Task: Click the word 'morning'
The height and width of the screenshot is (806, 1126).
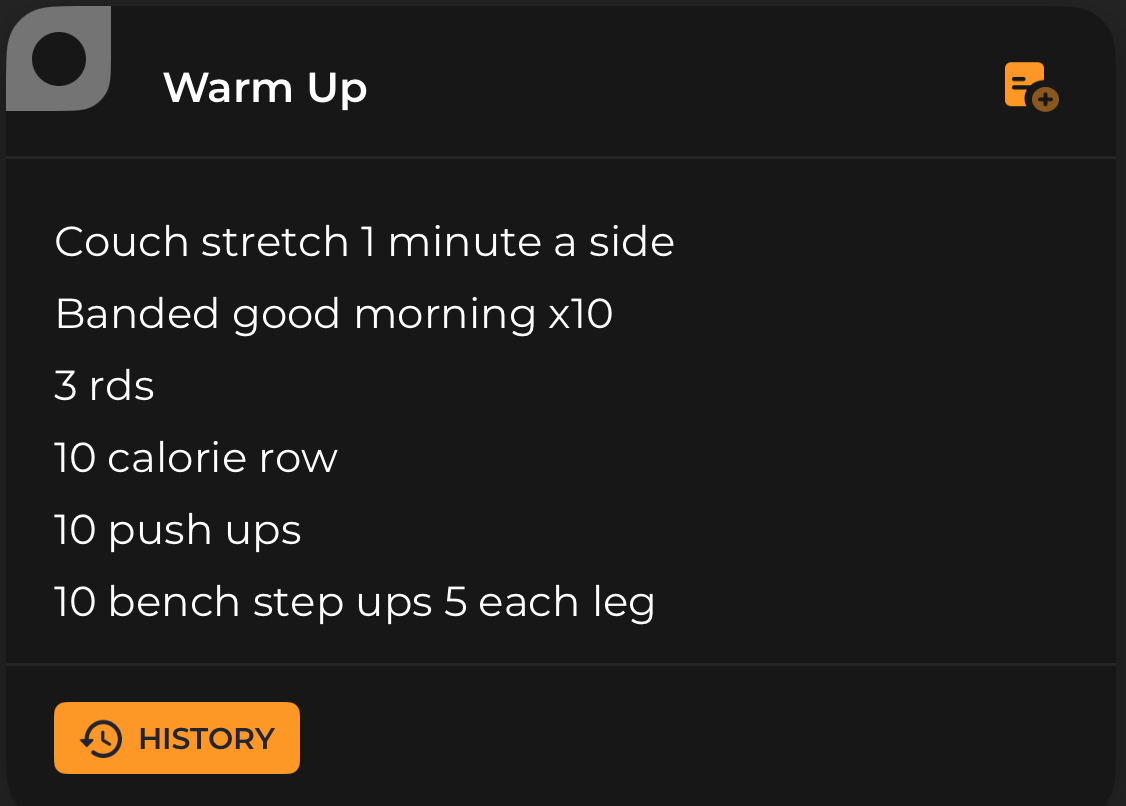Action: (x=445, y=316)
